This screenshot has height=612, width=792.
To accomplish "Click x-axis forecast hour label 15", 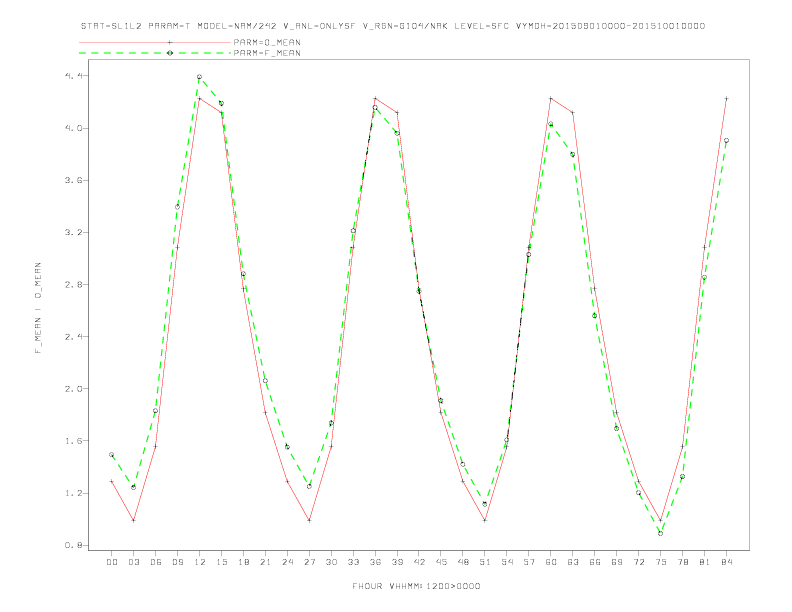I will (x=221, y=562).
